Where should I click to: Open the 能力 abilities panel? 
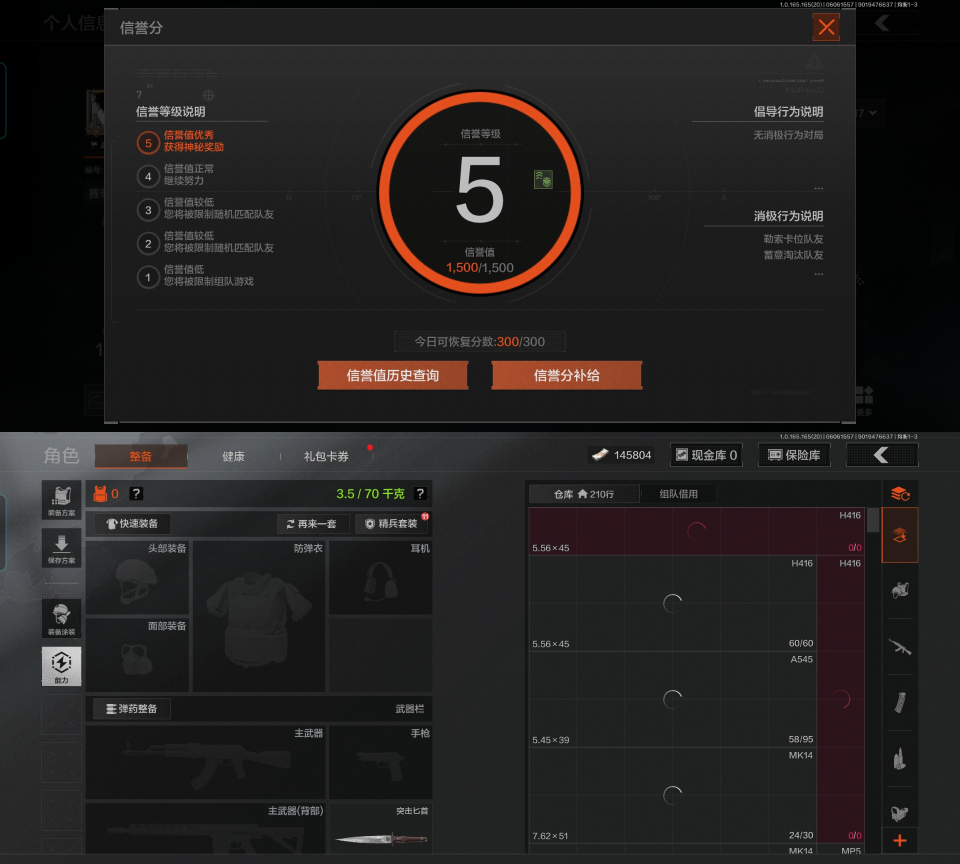point(61,666)
